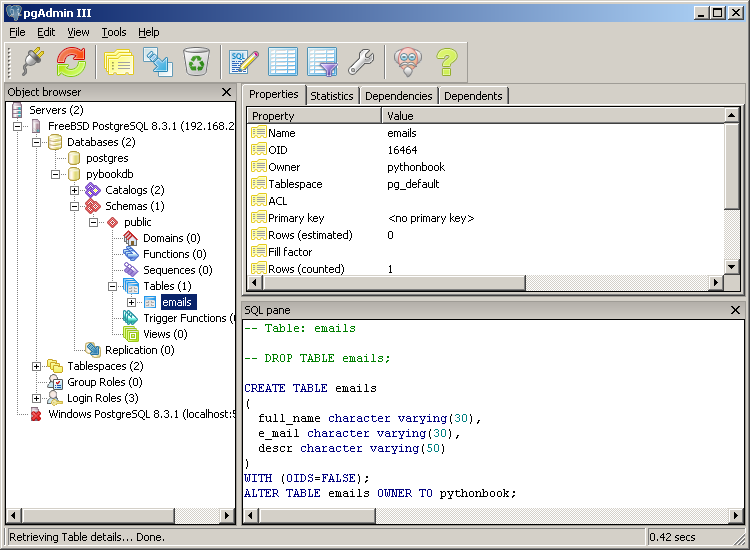Select the Primary key property row
750x550 pixels.
click(x=486, y=218)
